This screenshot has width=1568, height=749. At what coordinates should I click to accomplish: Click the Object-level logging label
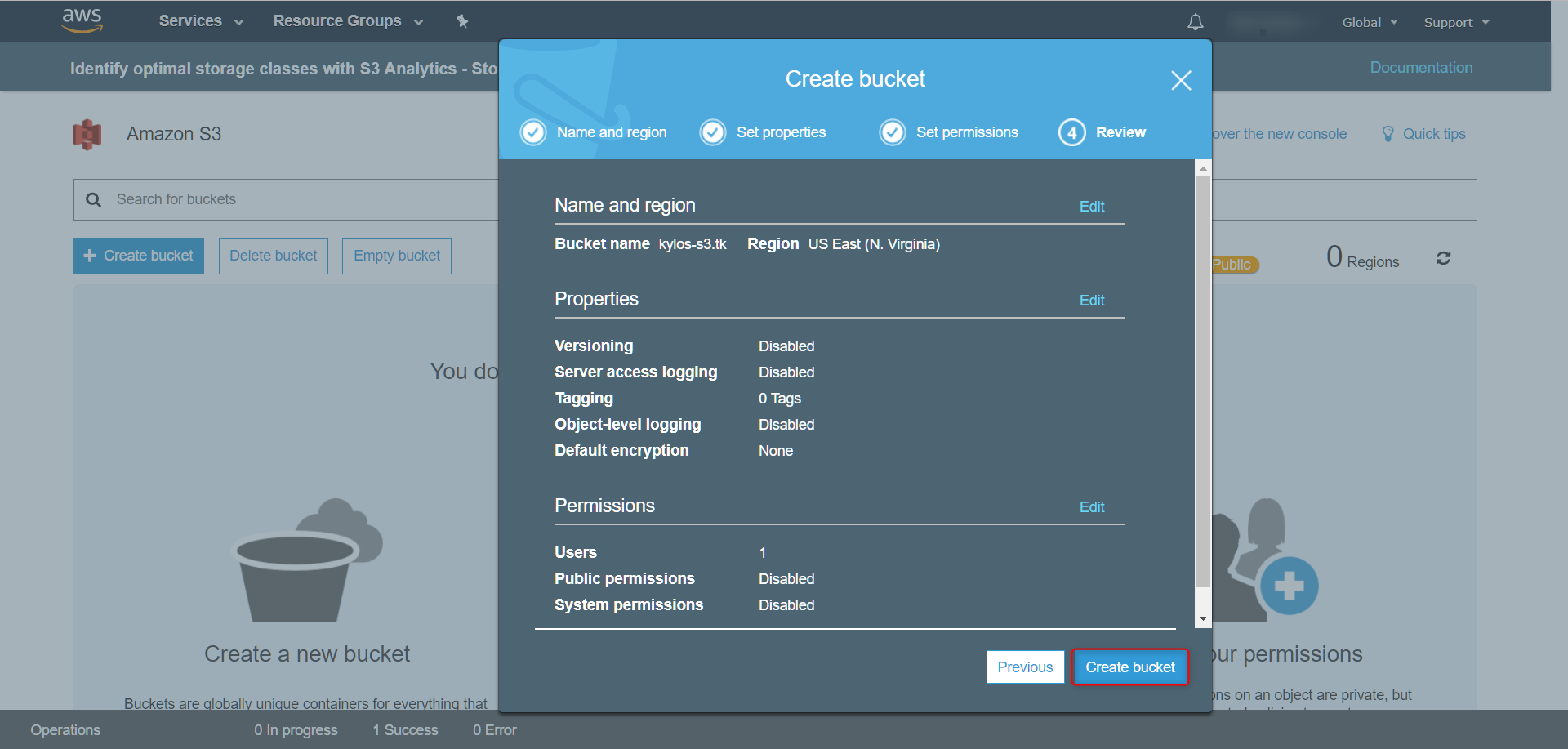pyautogui.click(x=627, y=425)
